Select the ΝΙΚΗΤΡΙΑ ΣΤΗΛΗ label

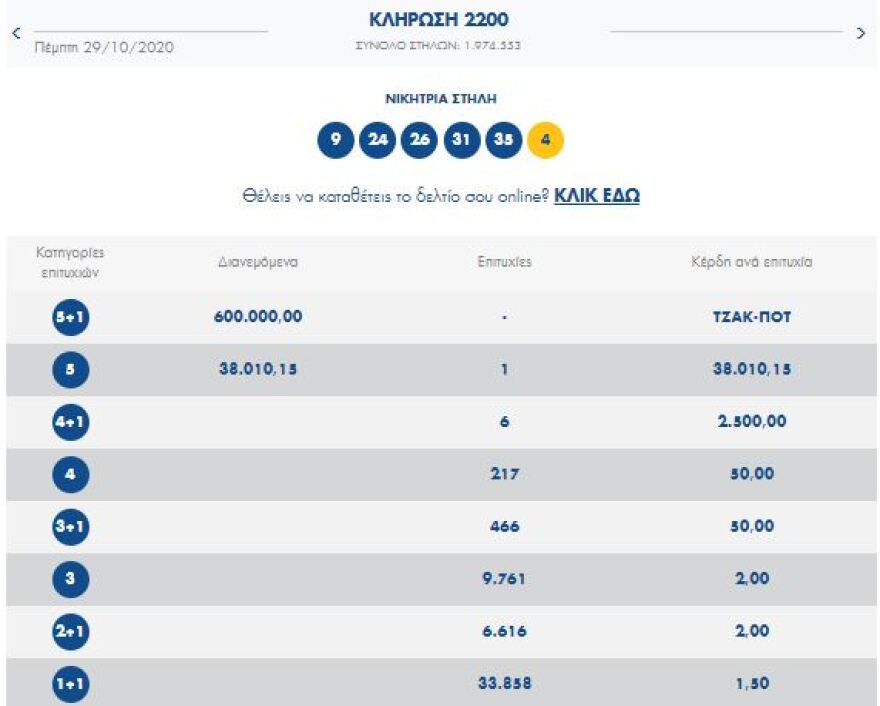pyautogui.click(x=438, y=99)
